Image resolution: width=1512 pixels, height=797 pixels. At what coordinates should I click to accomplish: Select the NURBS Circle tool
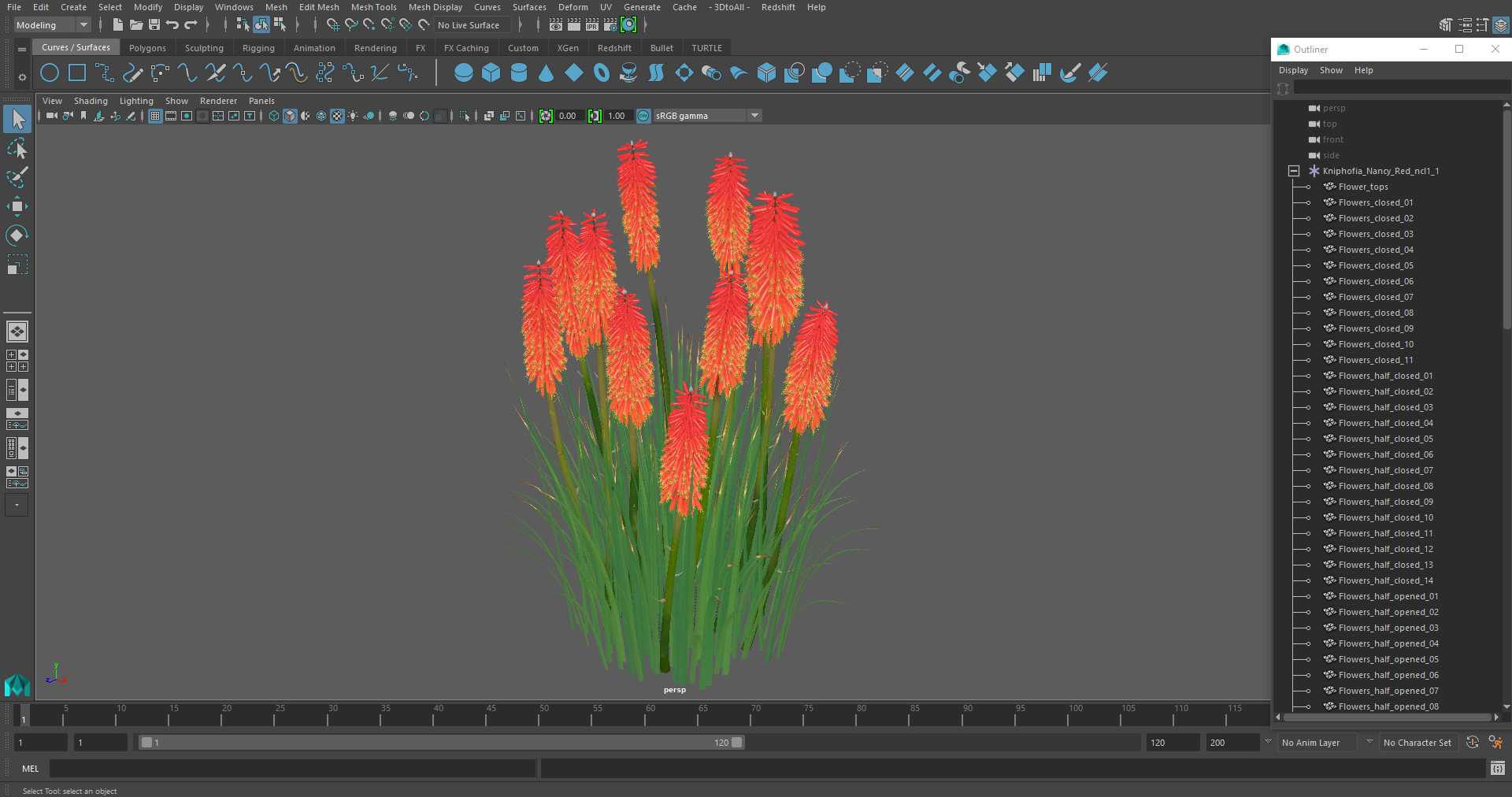pos(50,73)
